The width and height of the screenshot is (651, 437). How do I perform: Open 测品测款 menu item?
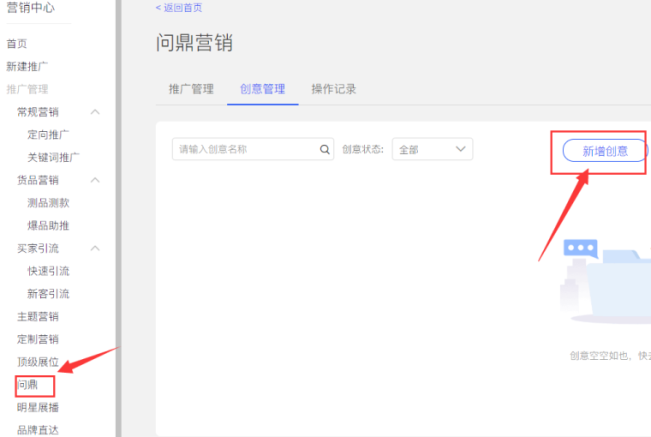point(48,202)
